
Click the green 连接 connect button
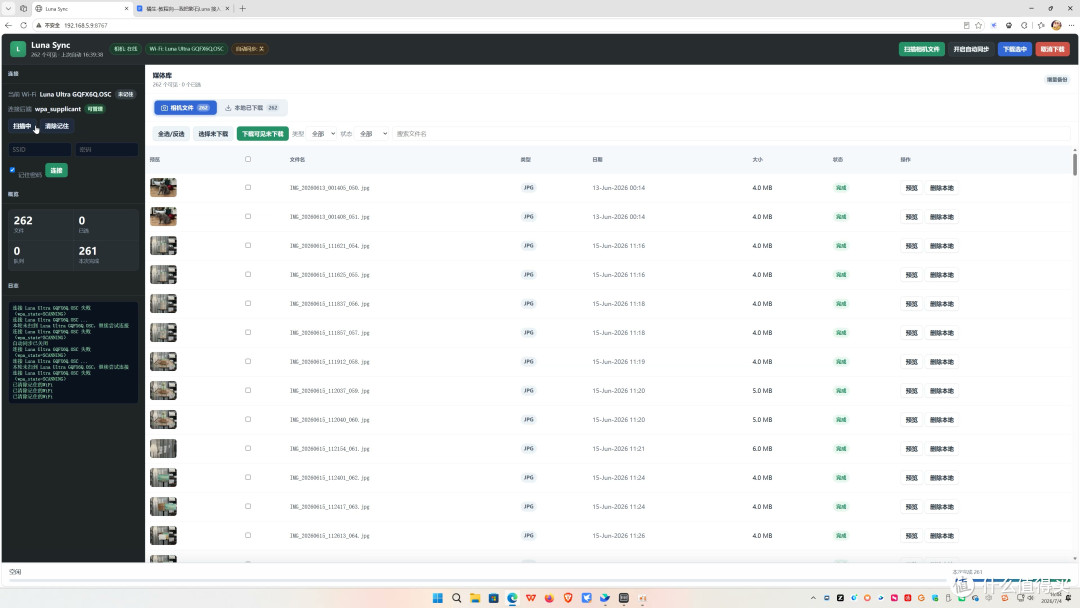[56, 170]
